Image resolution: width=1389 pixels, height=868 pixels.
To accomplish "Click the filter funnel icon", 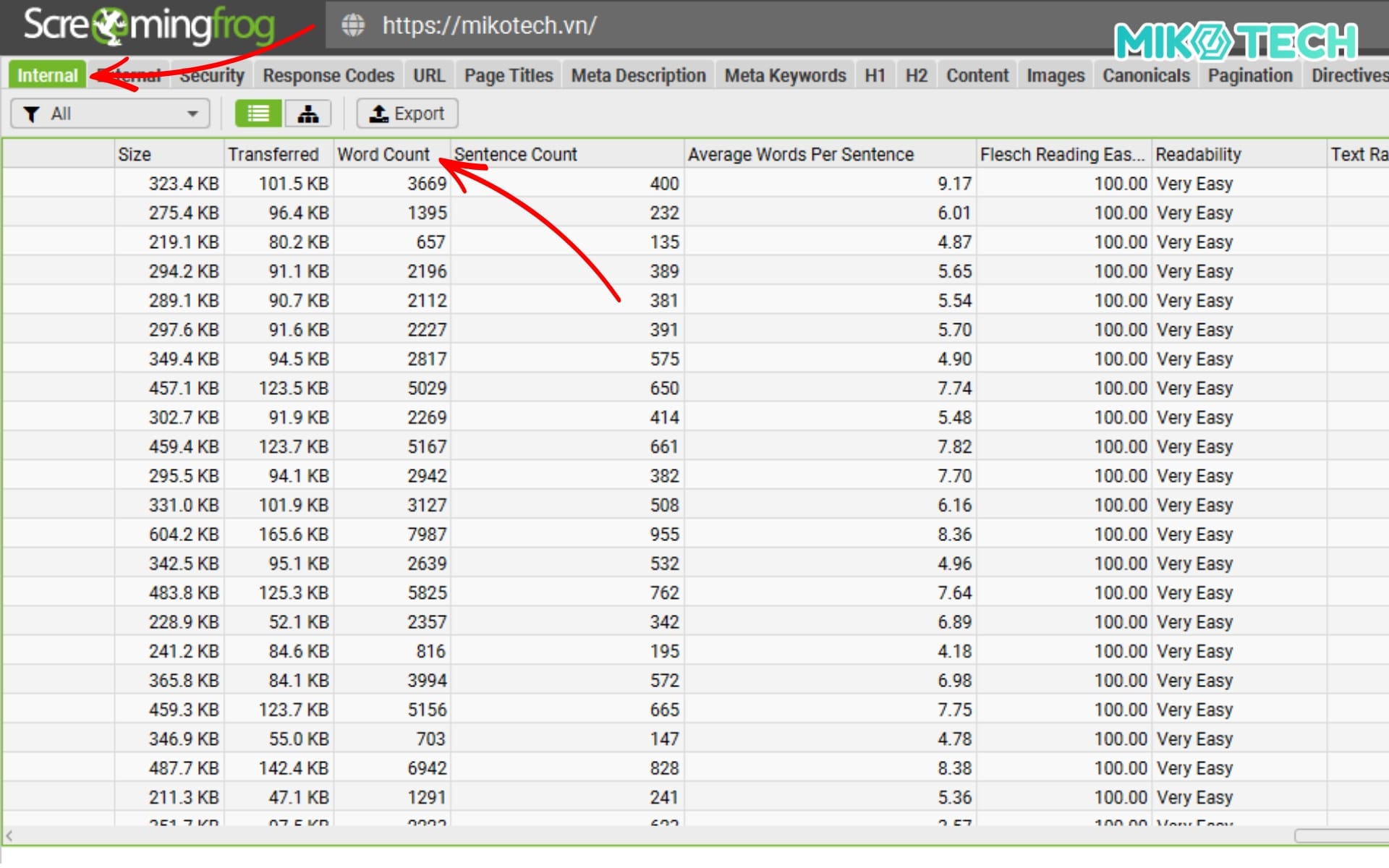I will pyautogui.click(x=31, y=114).
